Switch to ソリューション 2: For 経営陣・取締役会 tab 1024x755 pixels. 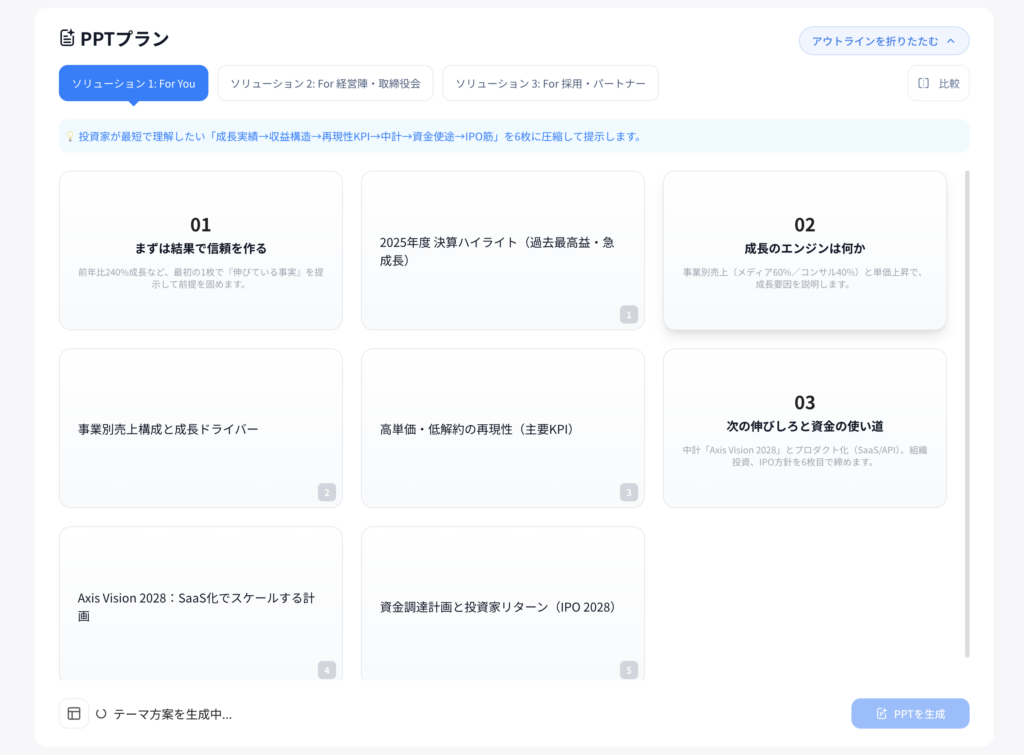tap(325, 83)
